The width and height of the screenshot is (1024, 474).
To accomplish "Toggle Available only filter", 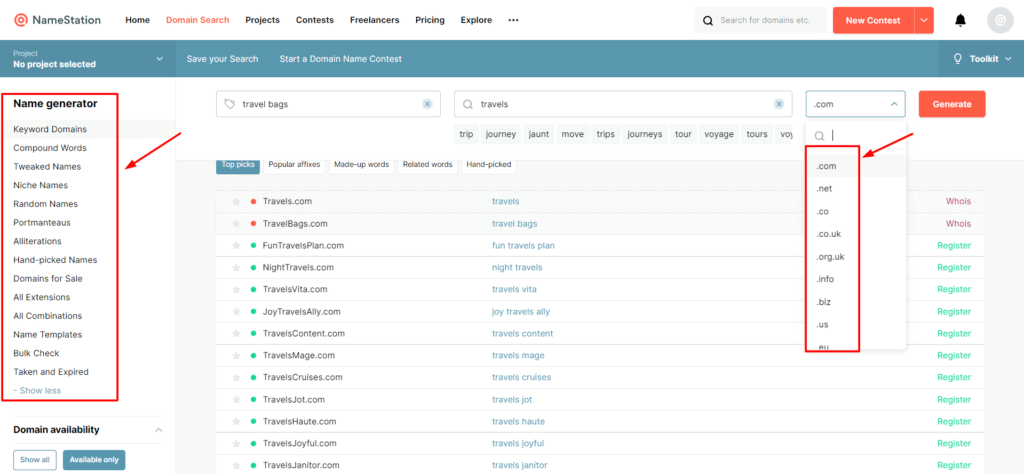I will click(x=94, y=460).
